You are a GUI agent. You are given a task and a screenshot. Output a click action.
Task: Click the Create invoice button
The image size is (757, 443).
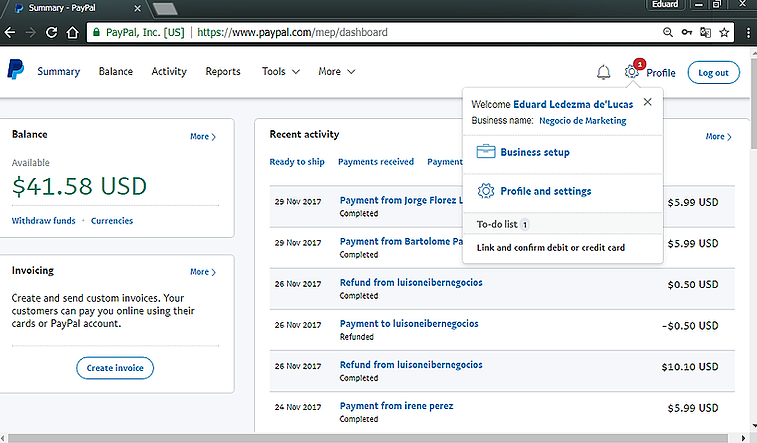click(115, 368)
